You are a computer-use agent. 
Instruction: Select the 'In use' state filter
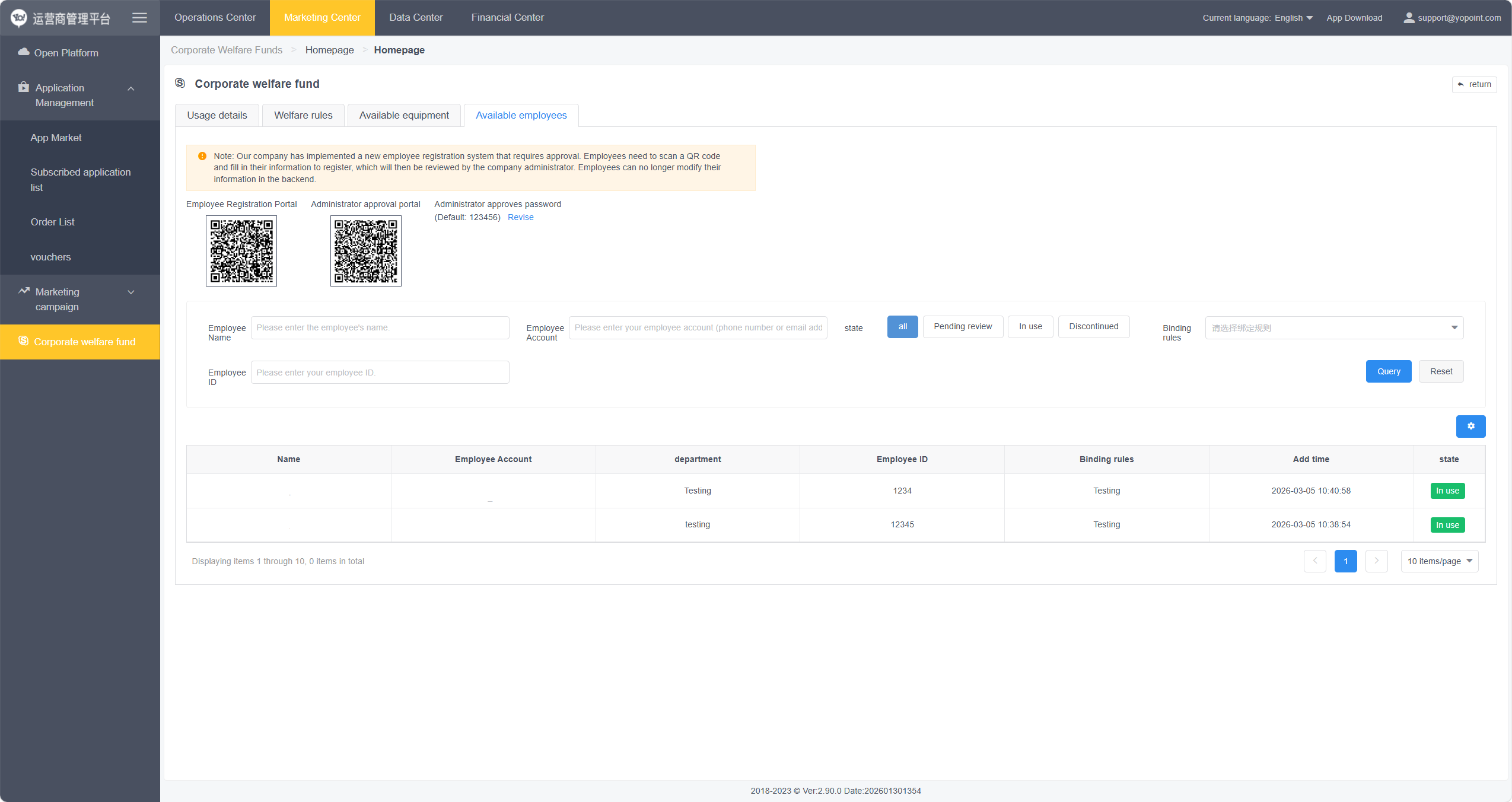coord(1030,327)
